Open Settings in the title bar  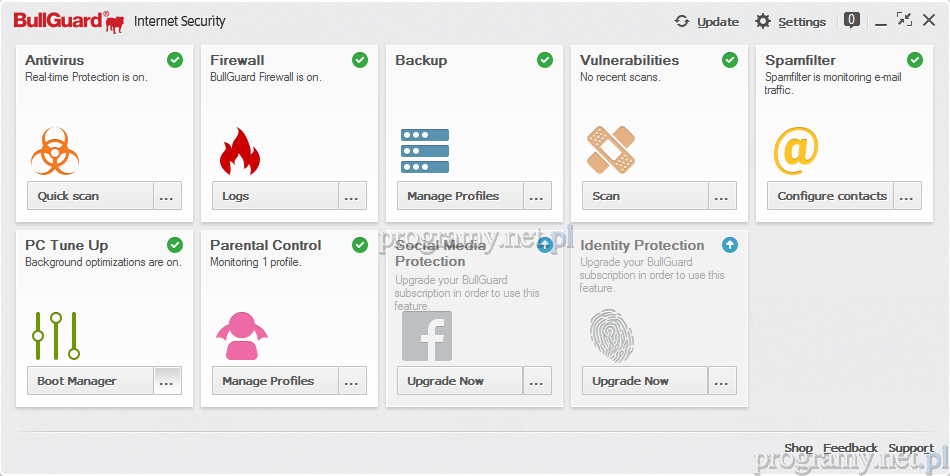point(790,21)
